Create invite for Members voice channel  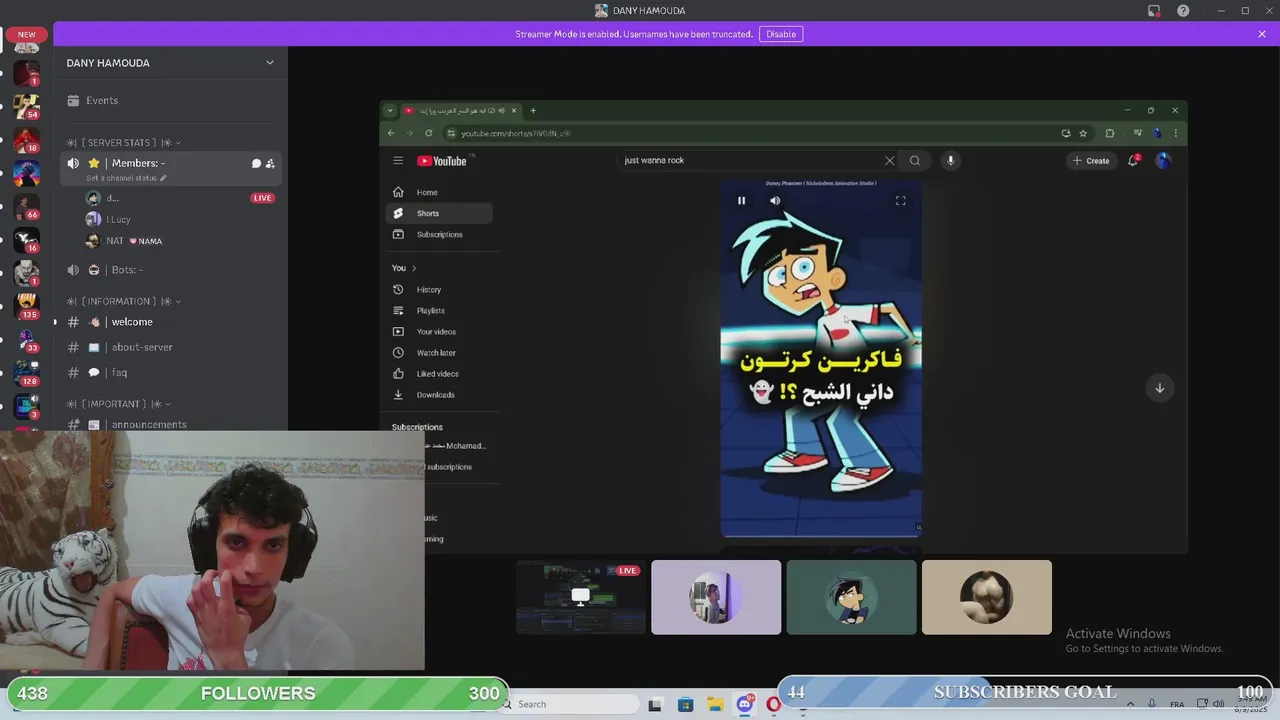pyautogui.click(x=270, y=163)
